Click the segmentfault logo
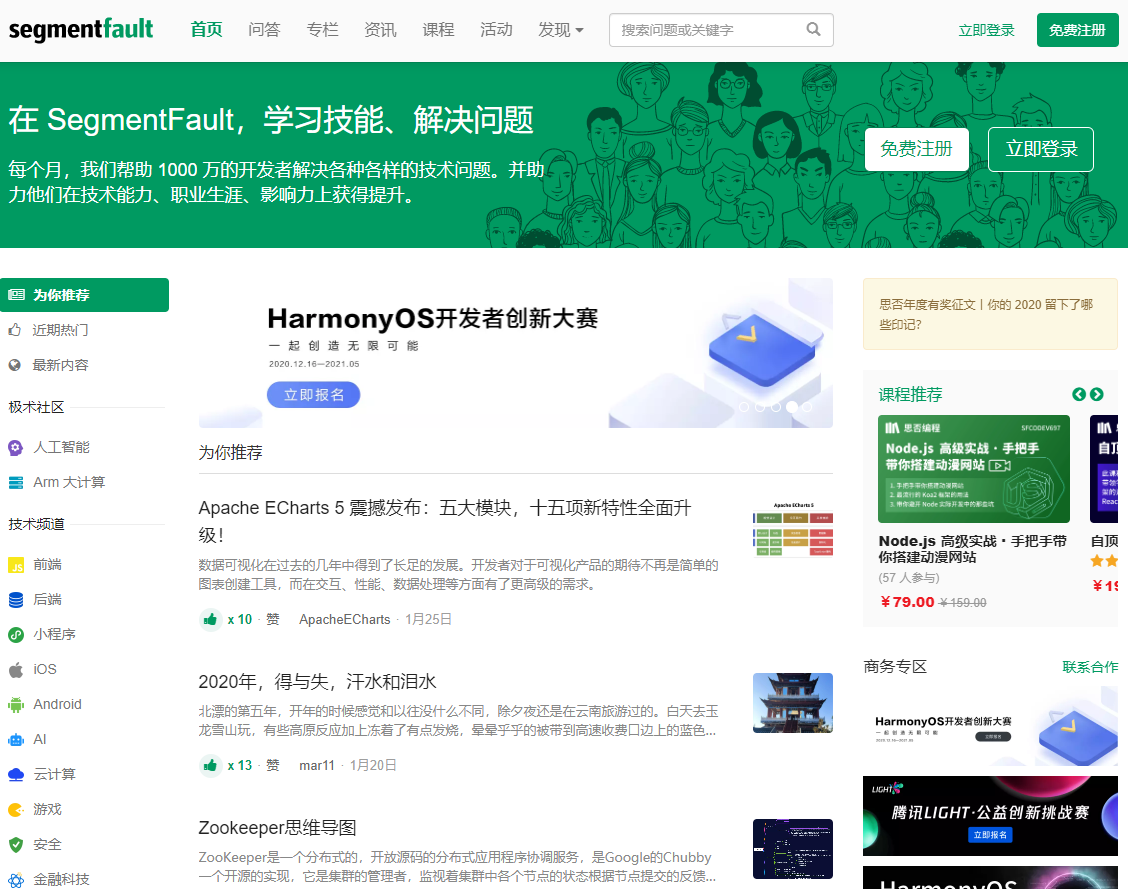 [81, 29]
